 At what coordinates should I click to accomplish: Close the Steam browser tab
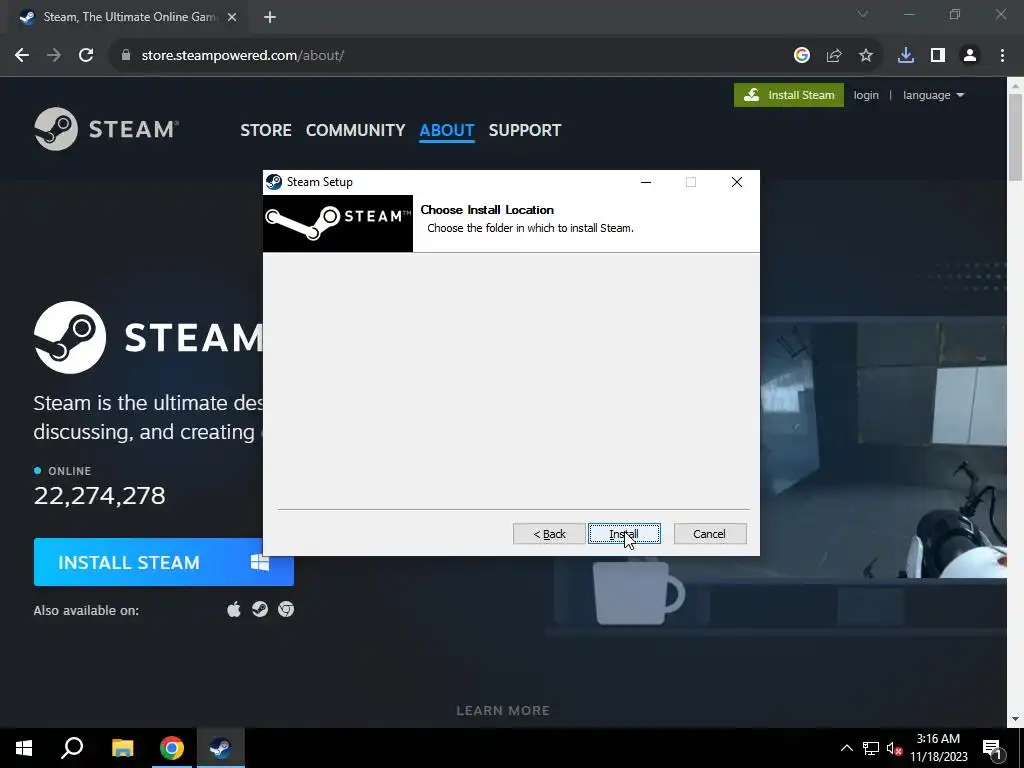pyautogui.click(x=232, y=18)
